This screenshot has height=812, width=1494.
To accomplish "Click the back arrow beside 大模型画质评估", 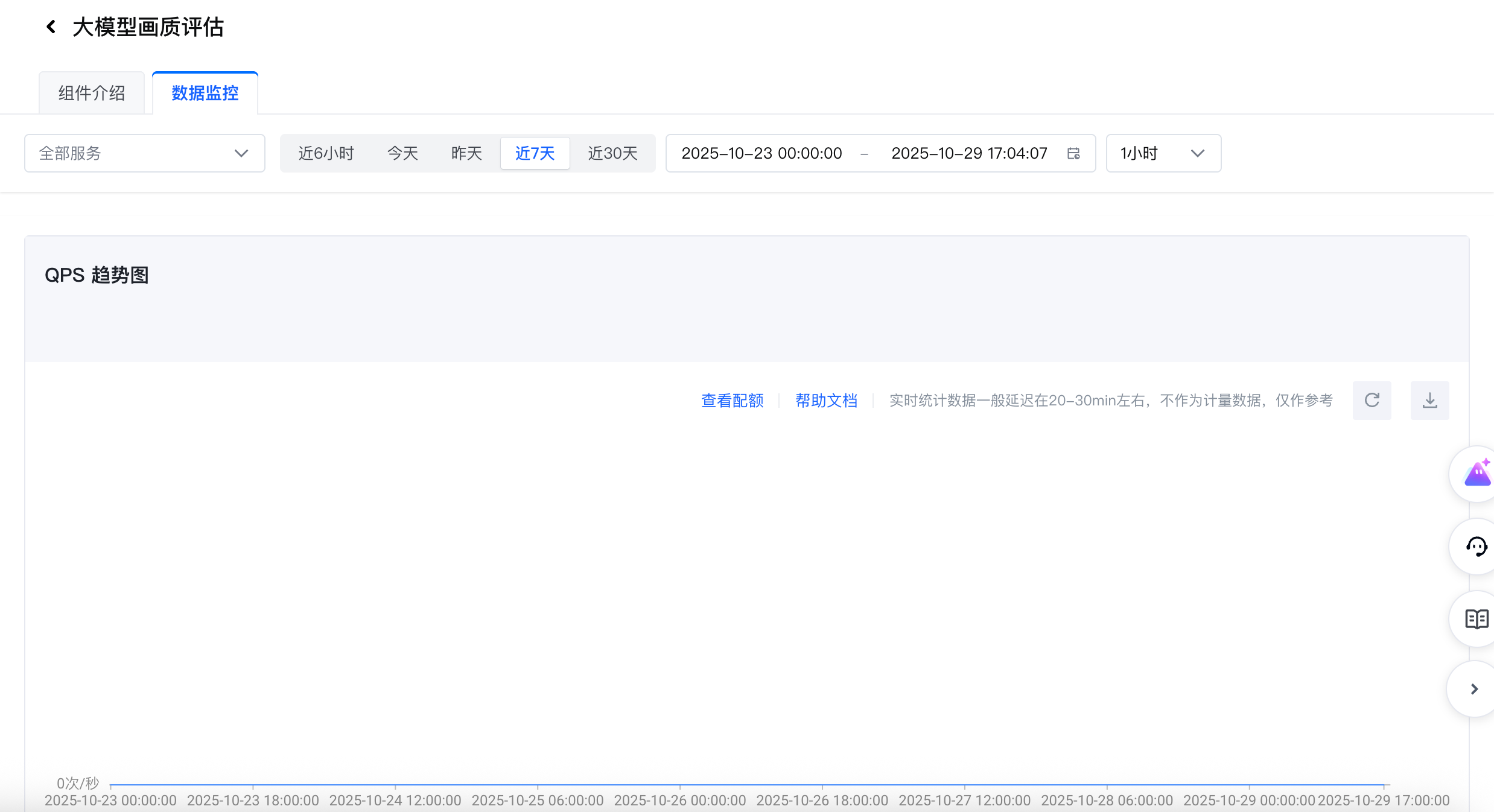I will click(x=51, y=27).
